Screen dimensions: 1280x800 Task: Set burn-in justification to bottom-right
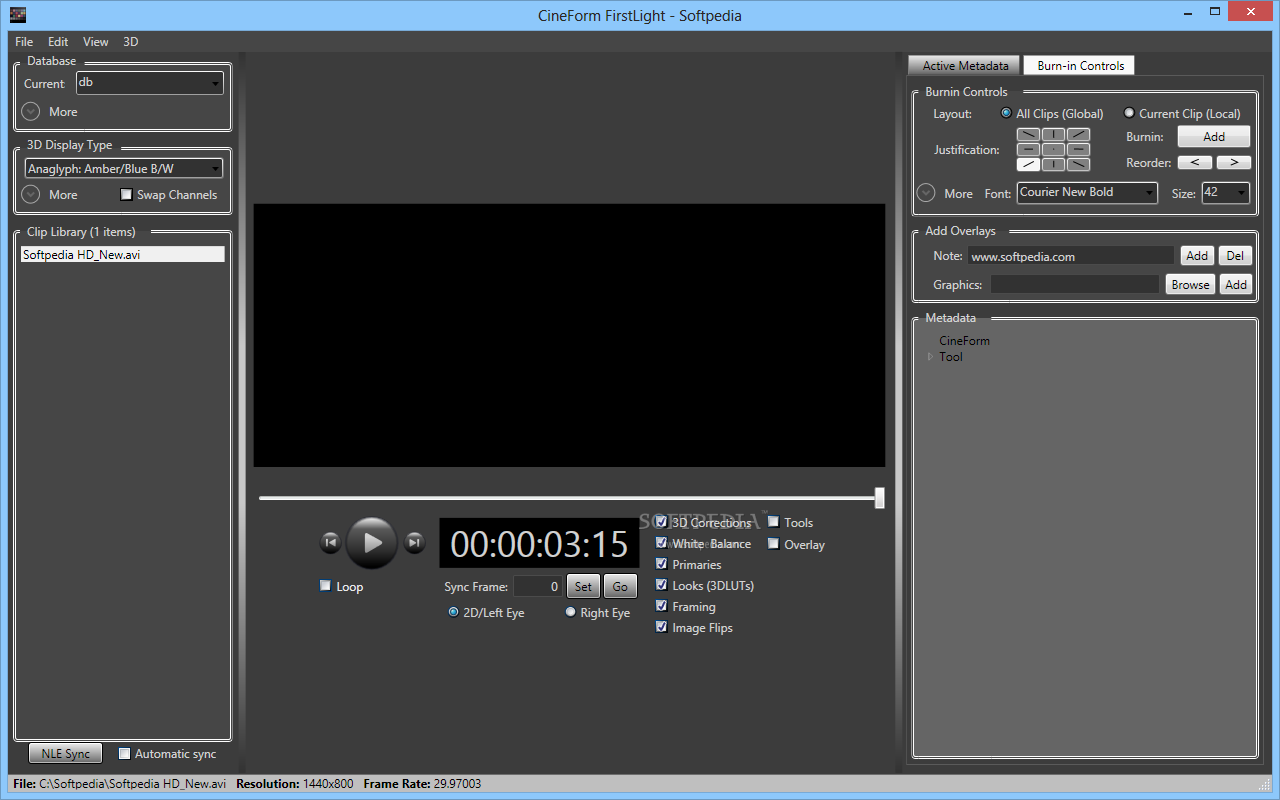pyautogui.click(x=1078, y=164)
